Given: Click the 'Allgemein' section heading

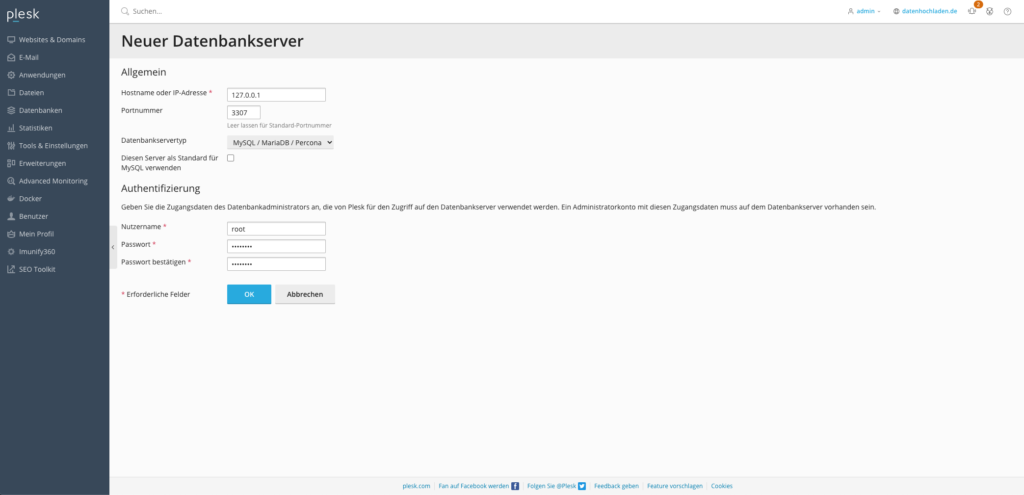Looking at the screenshot, I should 144,72.
